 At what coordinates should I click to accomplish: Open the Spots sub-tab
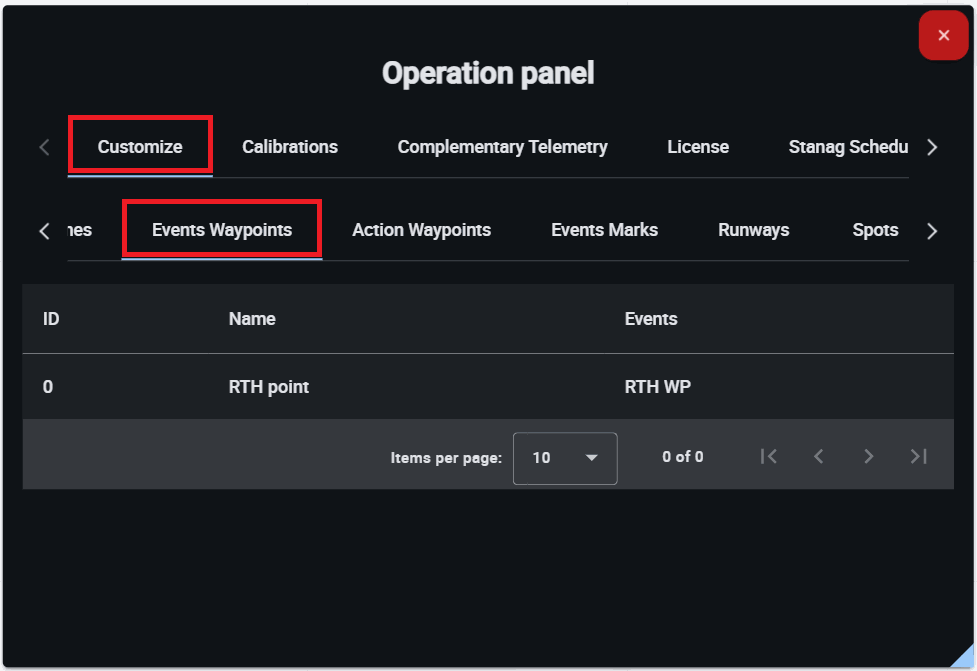875,230
